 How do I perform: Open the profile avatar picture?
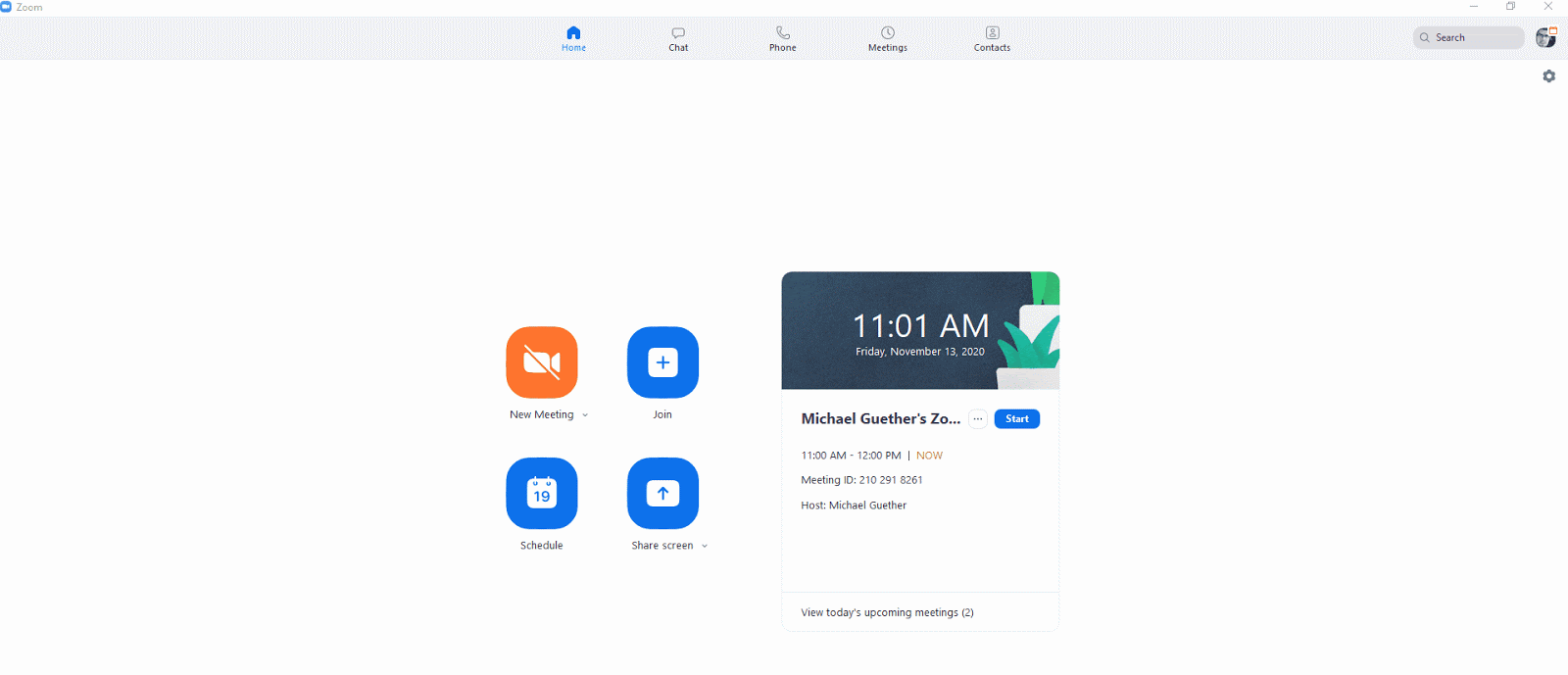(1545, 38)
